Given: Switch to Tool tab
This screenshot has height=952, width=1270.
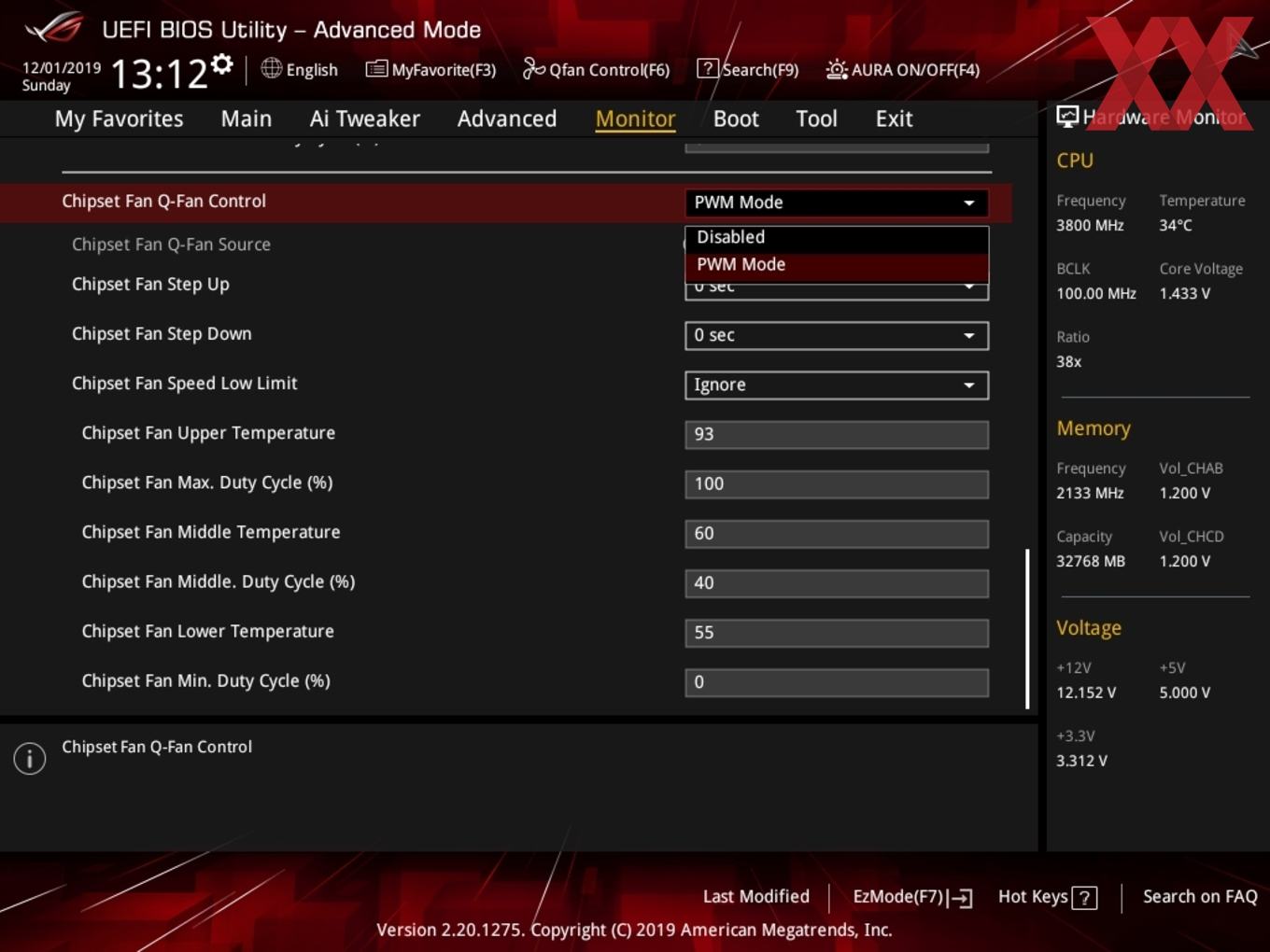Looking at the screenshot, I should point(816,119).
